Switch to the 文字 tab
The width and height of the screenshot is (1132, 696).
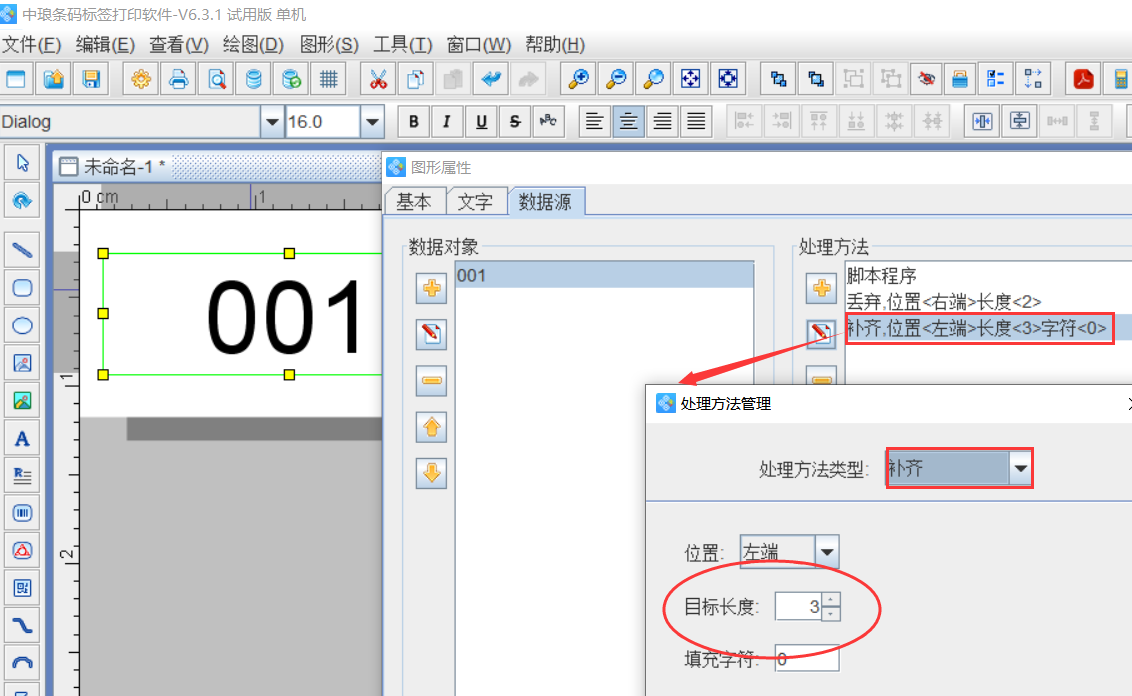tap(477, 201)
